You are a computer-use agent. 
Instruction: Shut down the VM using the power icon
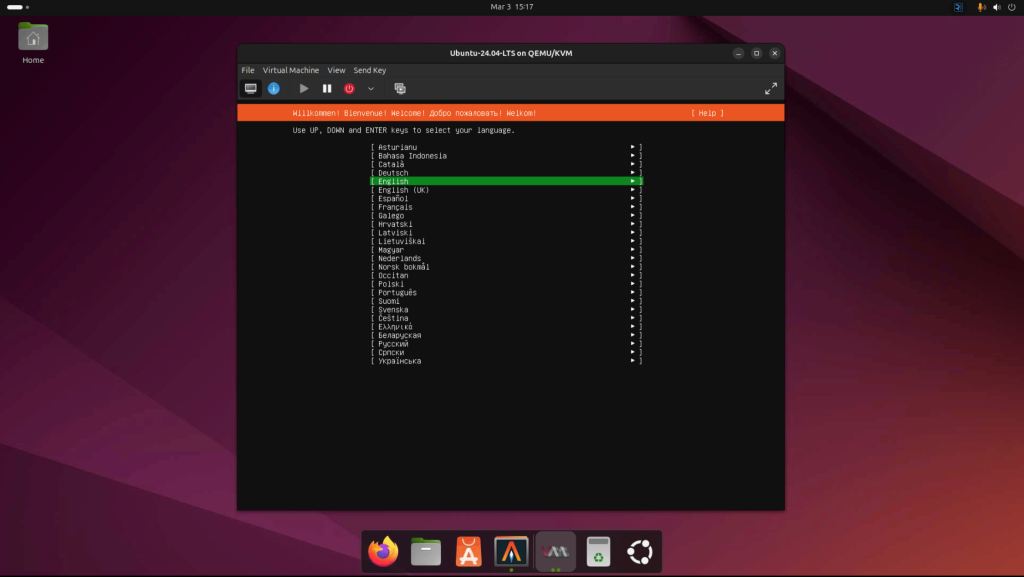(x=349, y=88)
